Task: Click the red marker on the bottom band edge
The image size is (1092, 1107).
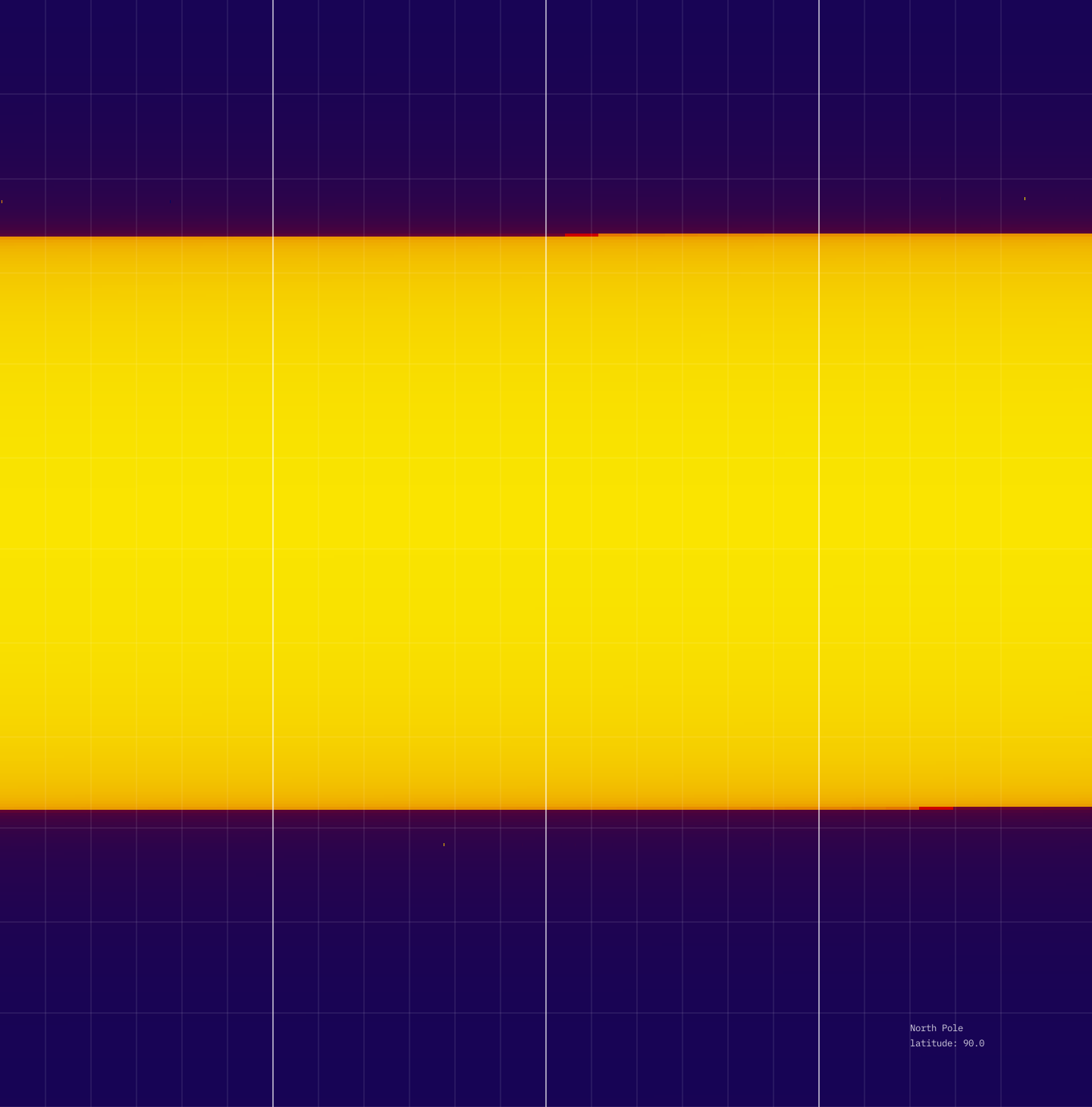Action: coord(937,808)
